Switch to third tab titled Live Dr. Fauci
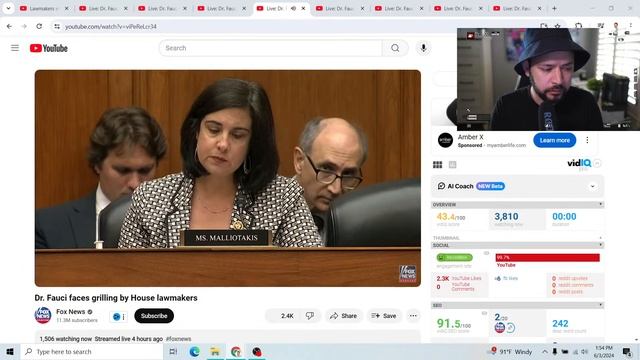640x360 pixels. pyautogui.click(x=221, y=8)
